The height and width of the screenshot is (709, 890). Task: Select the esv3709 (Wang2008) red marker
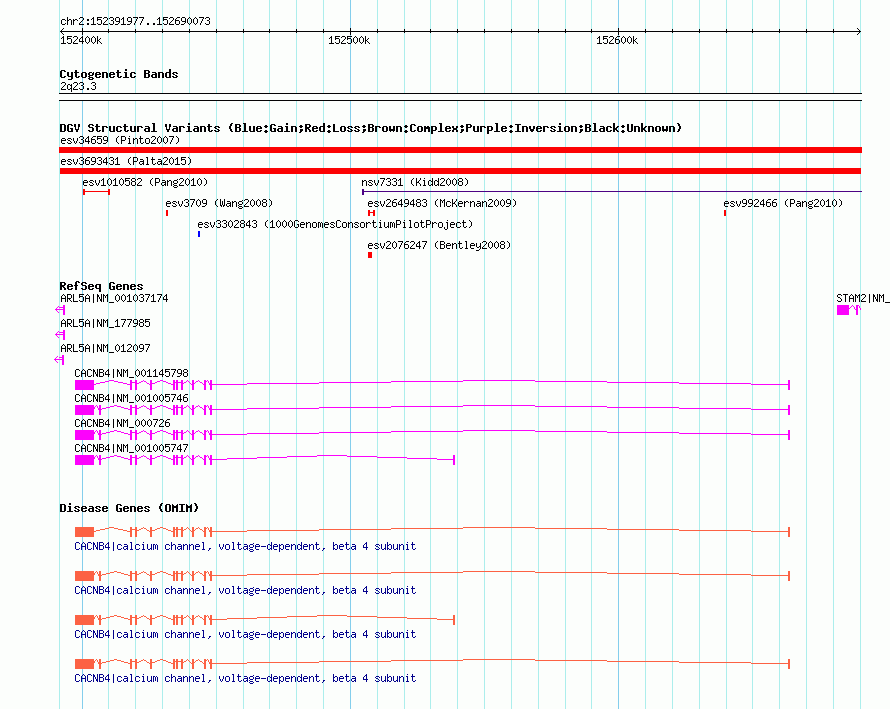[167, 213]
